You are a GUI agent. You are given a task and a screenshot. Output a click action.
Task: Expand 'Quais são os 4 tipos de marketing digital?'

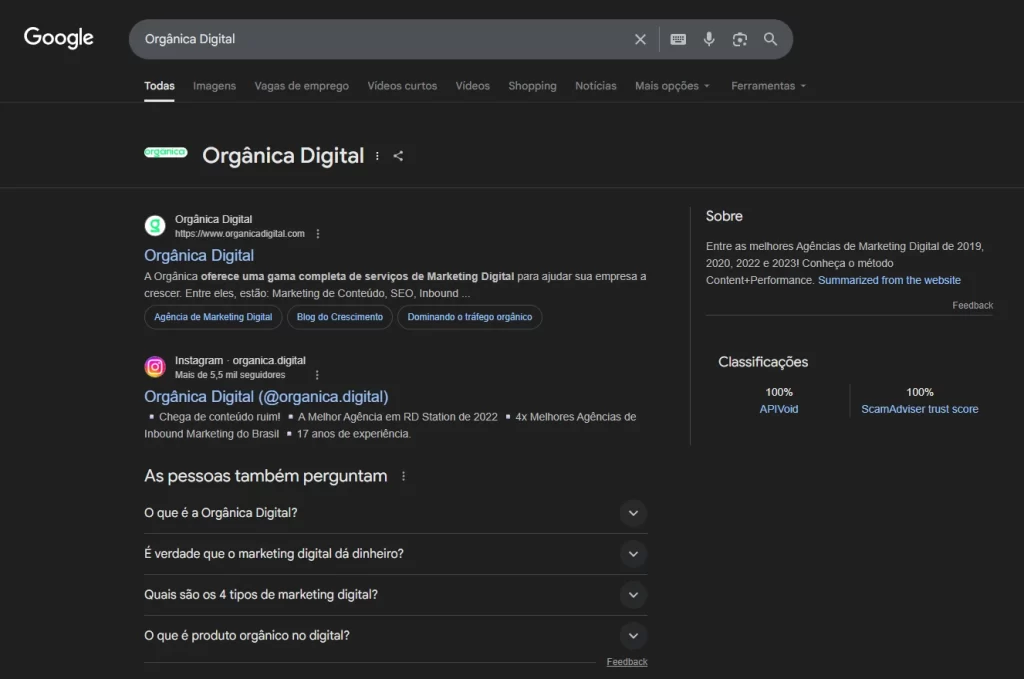click(633, 594)
